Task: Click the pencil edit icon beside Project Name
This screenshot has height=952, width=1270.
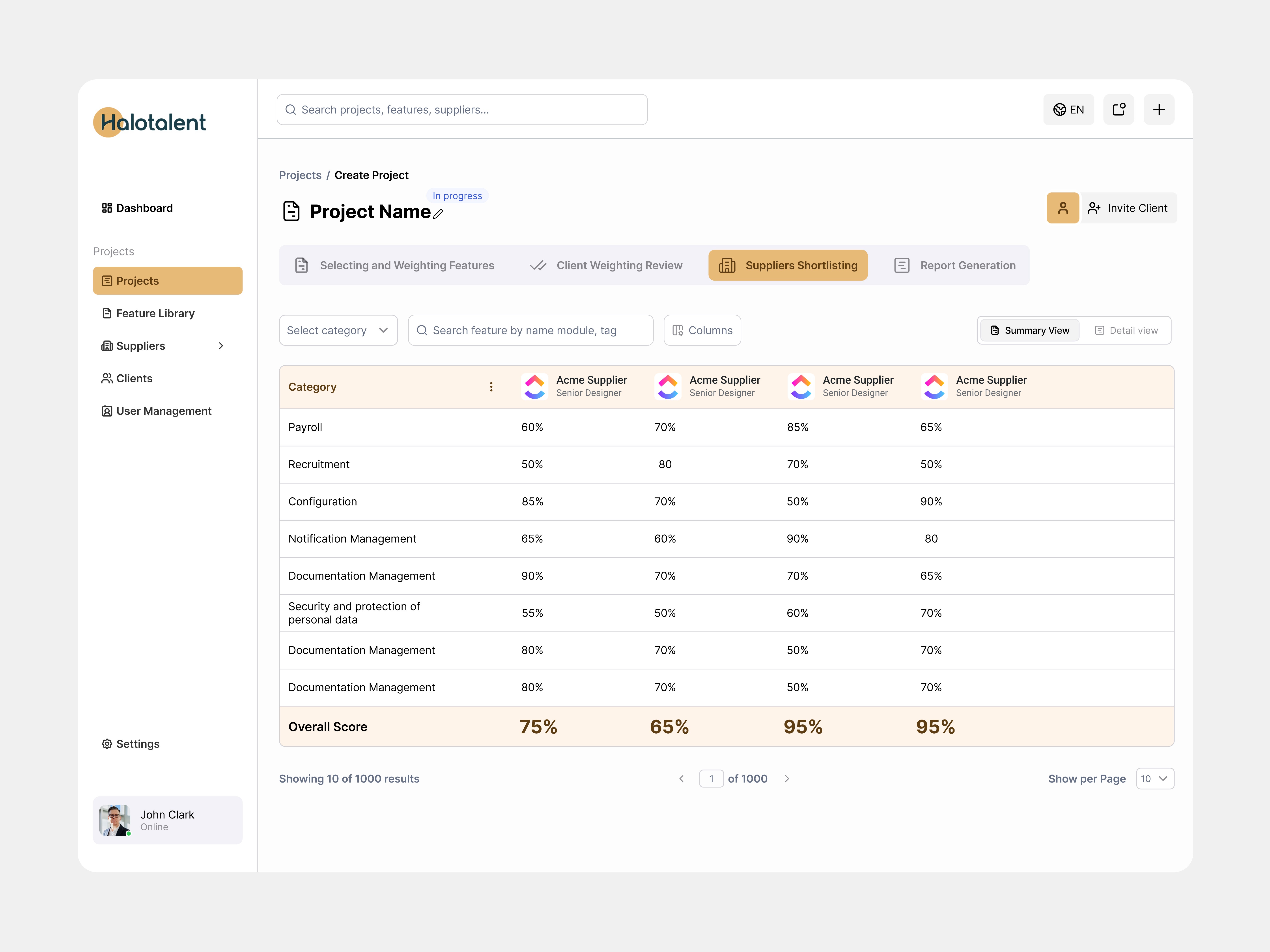Action: 438,214
